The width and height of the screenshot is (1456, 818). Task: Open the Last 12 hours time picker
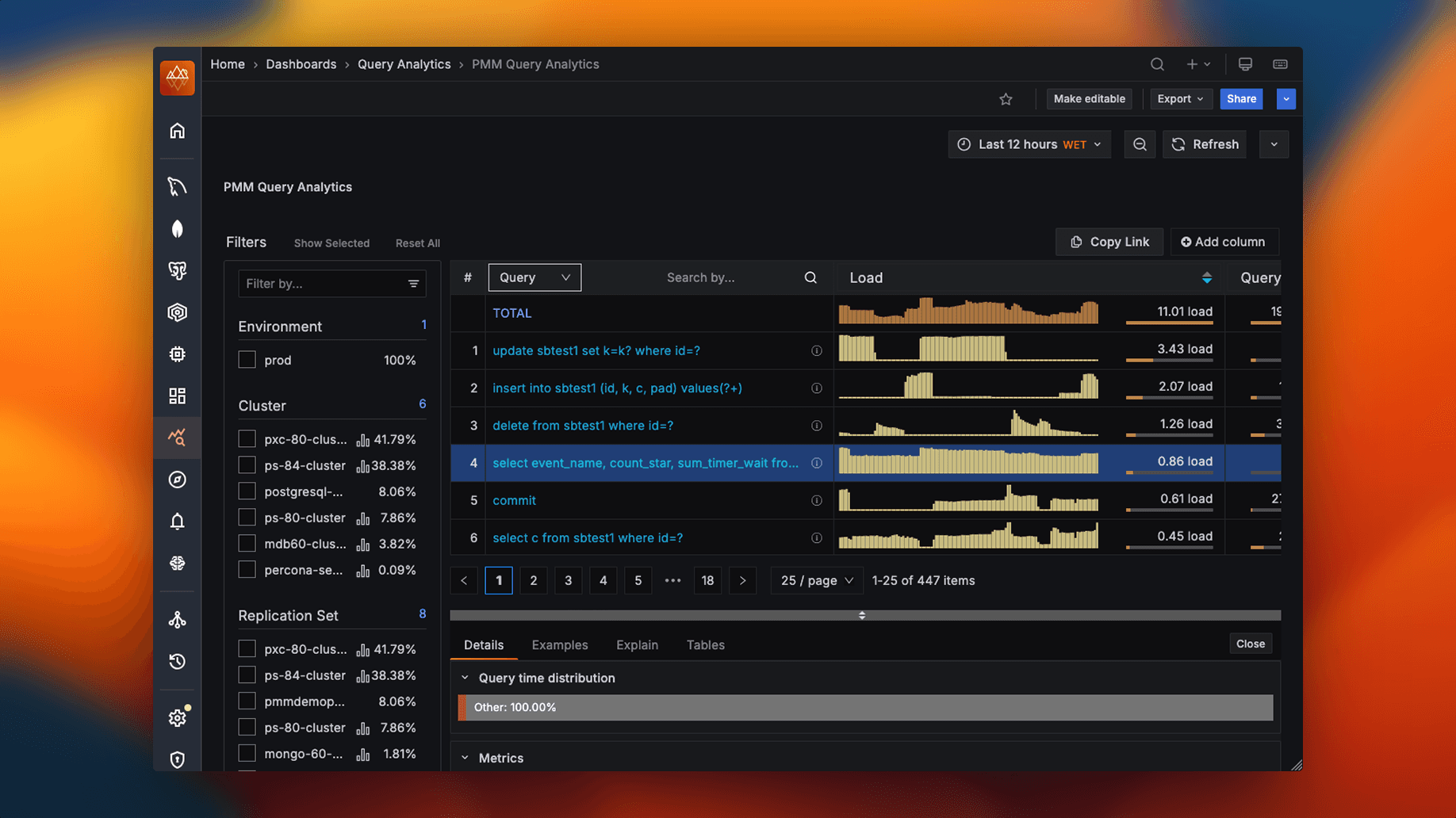pos(1029,144)
